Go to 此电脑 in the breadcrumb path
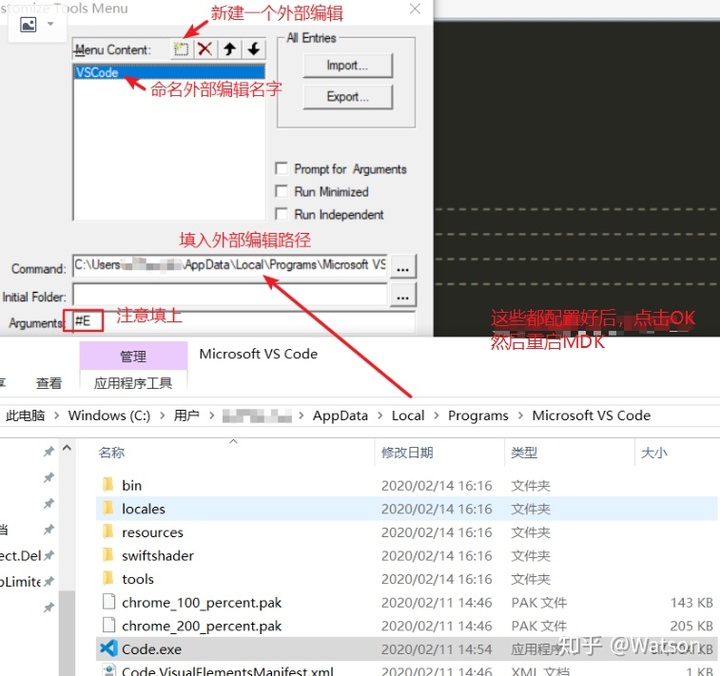 tap(25, 416)
